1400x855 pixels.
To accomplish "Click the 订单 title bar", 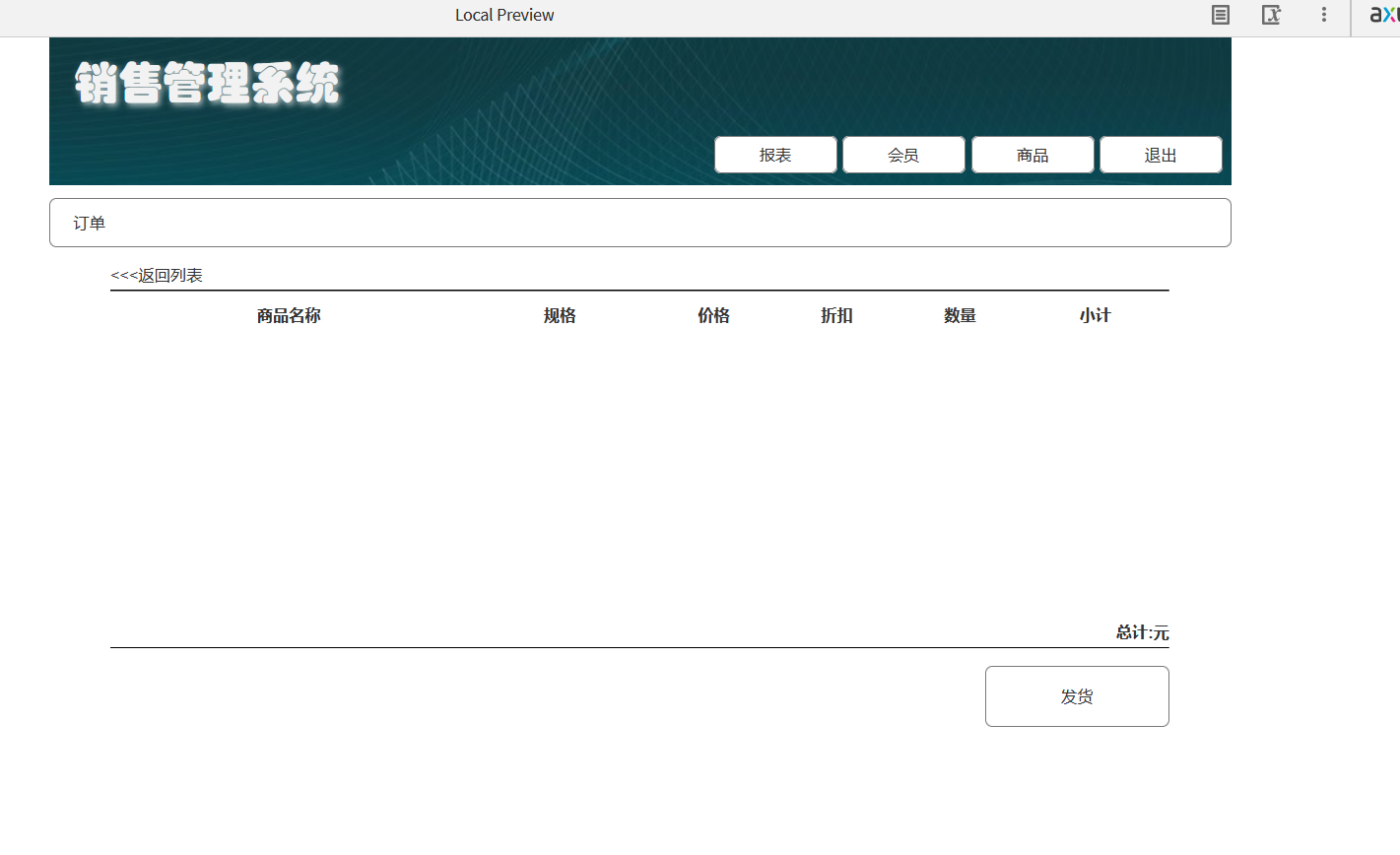I will pyautogui.click(x=640, y=223).
